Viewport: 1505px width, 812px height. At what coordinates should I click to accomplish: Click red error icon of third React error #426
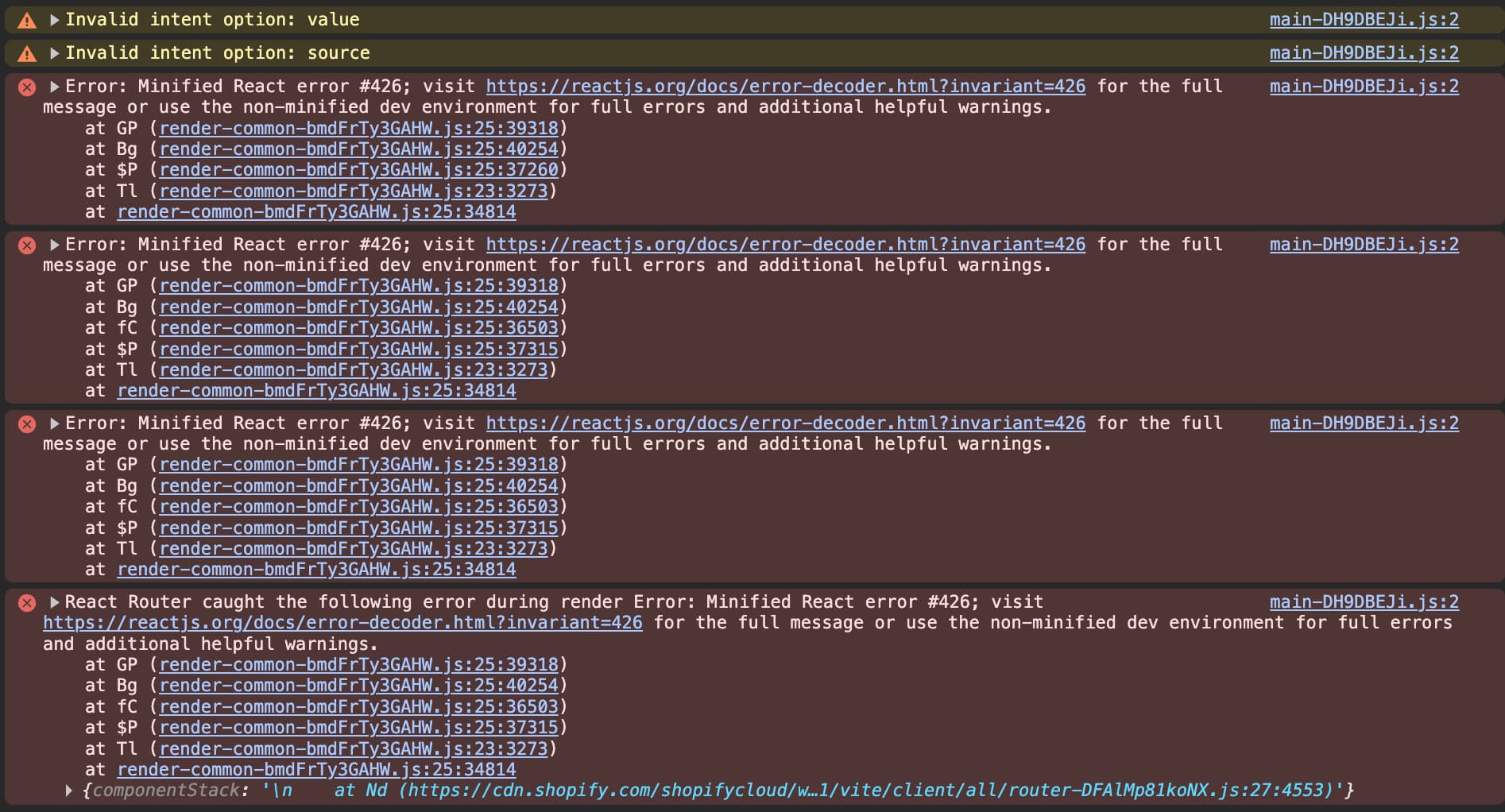pos(27,423)
